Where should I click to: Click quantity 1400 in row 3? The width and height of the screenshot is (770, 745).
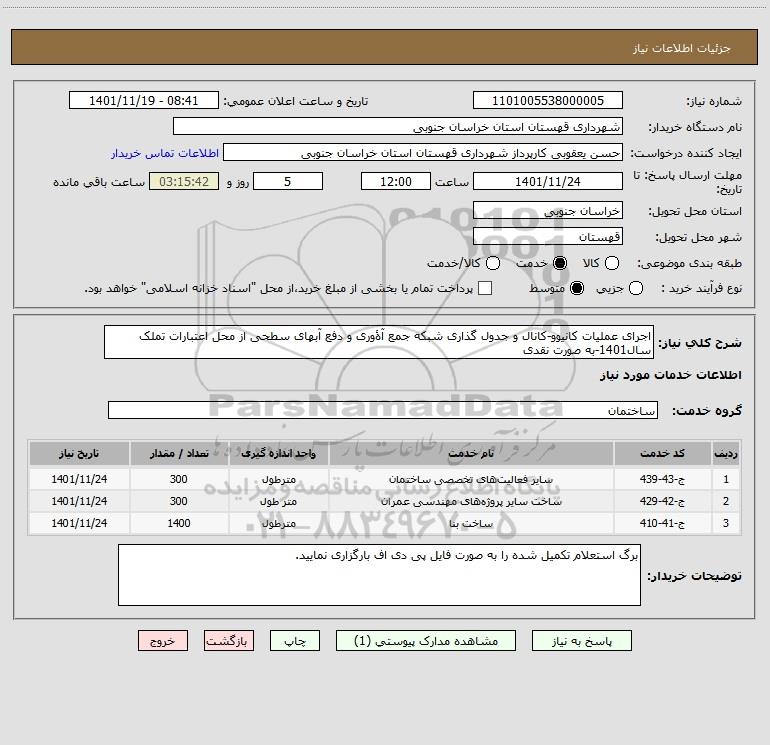coord(179,524)
